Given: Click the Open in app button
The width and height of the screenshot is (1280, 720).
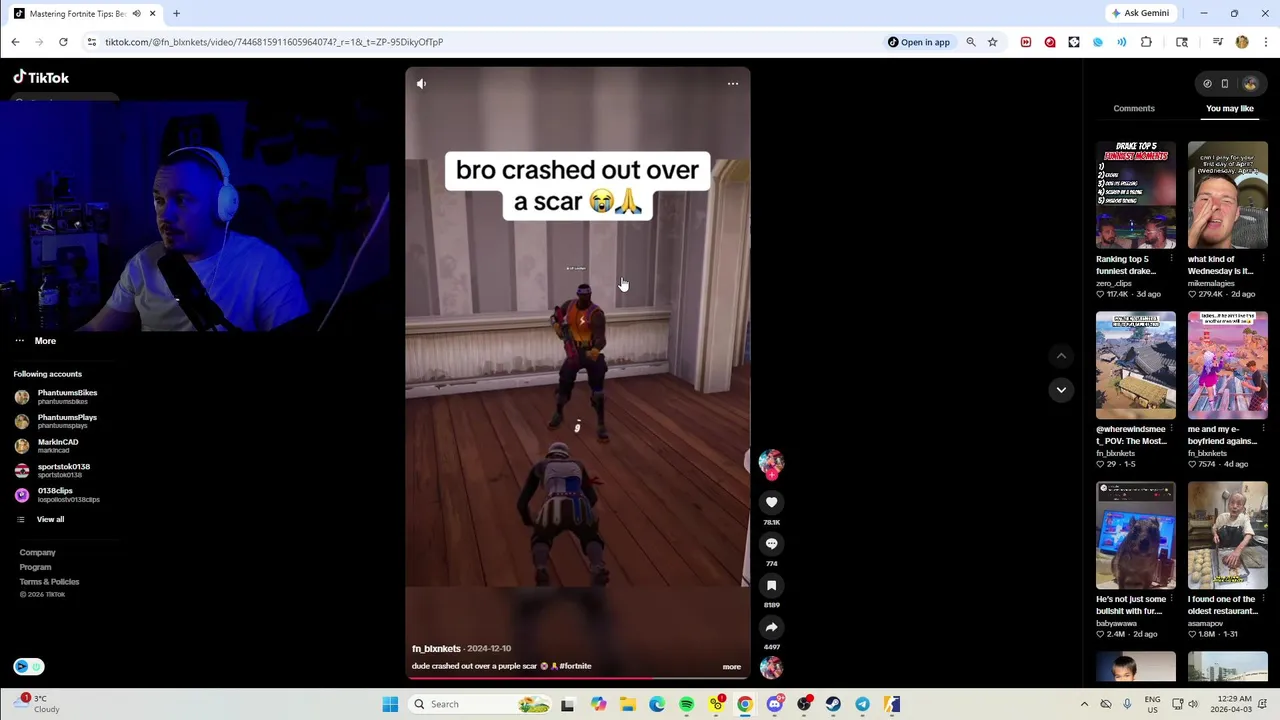Looking at the screenshot, I should 919,42.
